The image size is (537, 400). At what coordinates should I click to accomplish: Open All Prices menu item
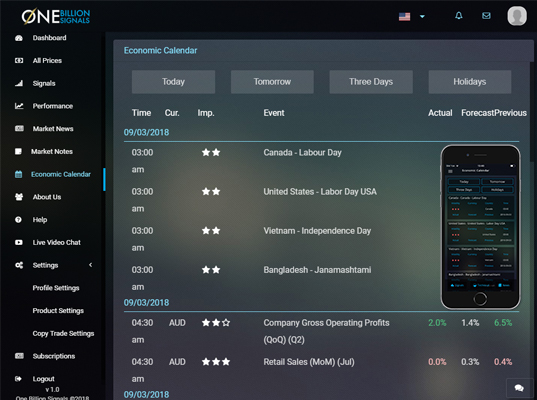(x=47, y=61)
